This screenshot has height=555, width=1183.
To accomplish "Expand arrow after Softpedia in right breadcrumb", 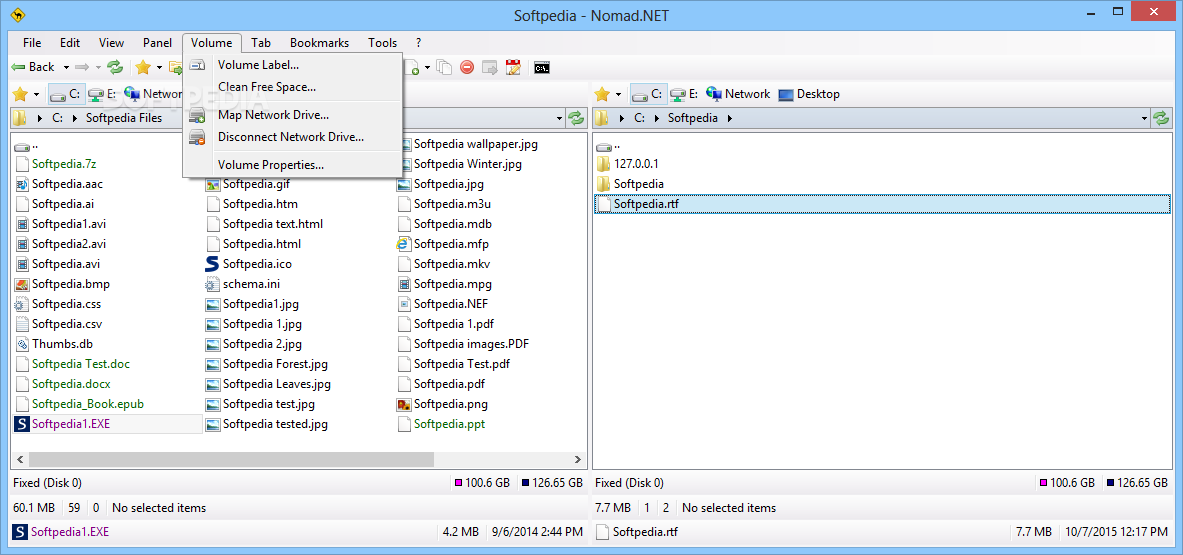I will (x=730, y=118).
